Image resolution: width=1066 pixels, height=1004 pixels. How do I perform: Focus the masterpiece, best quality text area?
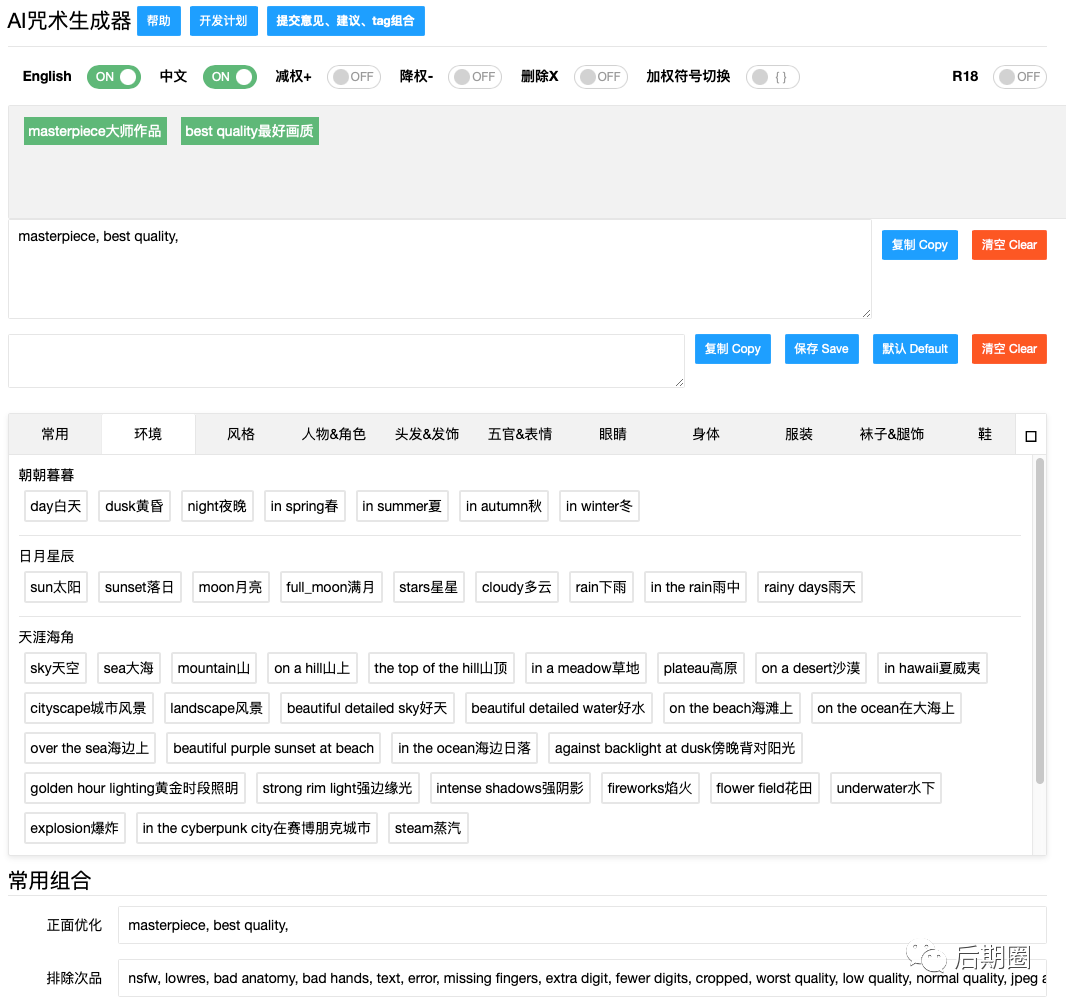click(x=440, y=269)
